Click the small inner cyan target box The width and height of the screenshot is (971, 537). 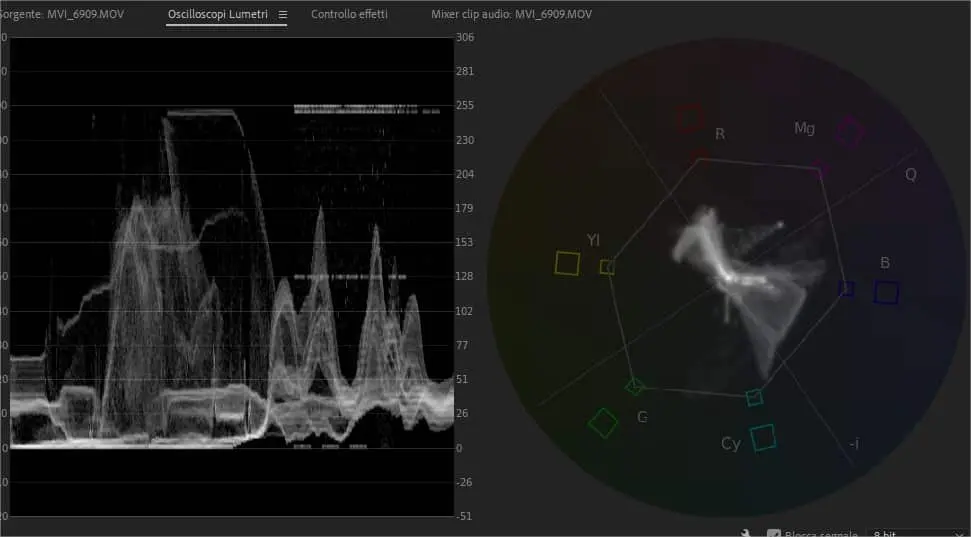tap(754, 397)
